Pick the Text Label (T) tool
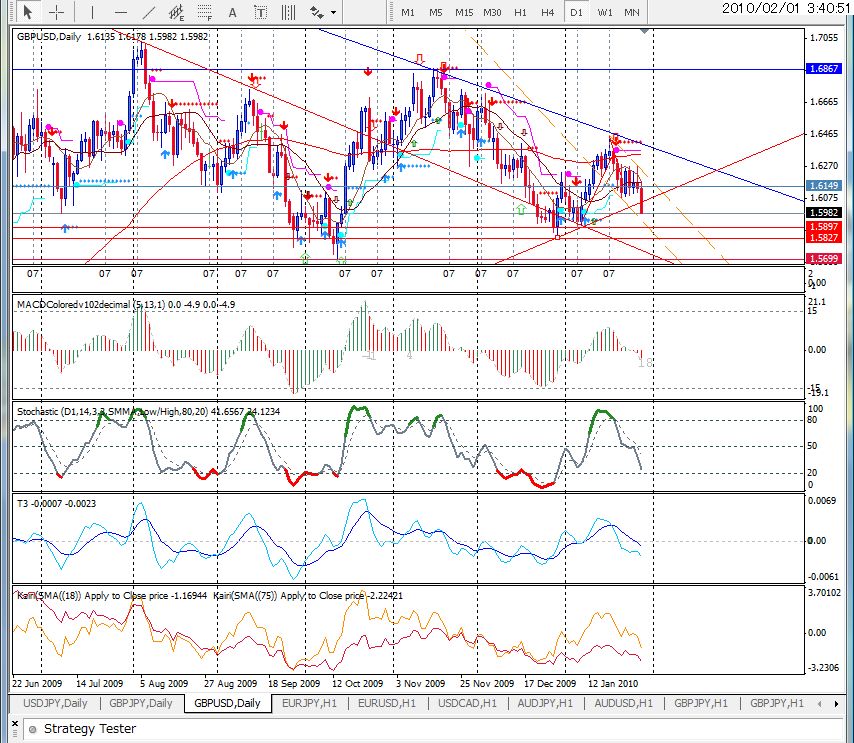The height and width of the screenshot is (743, 854). click(x=261, y=12)
